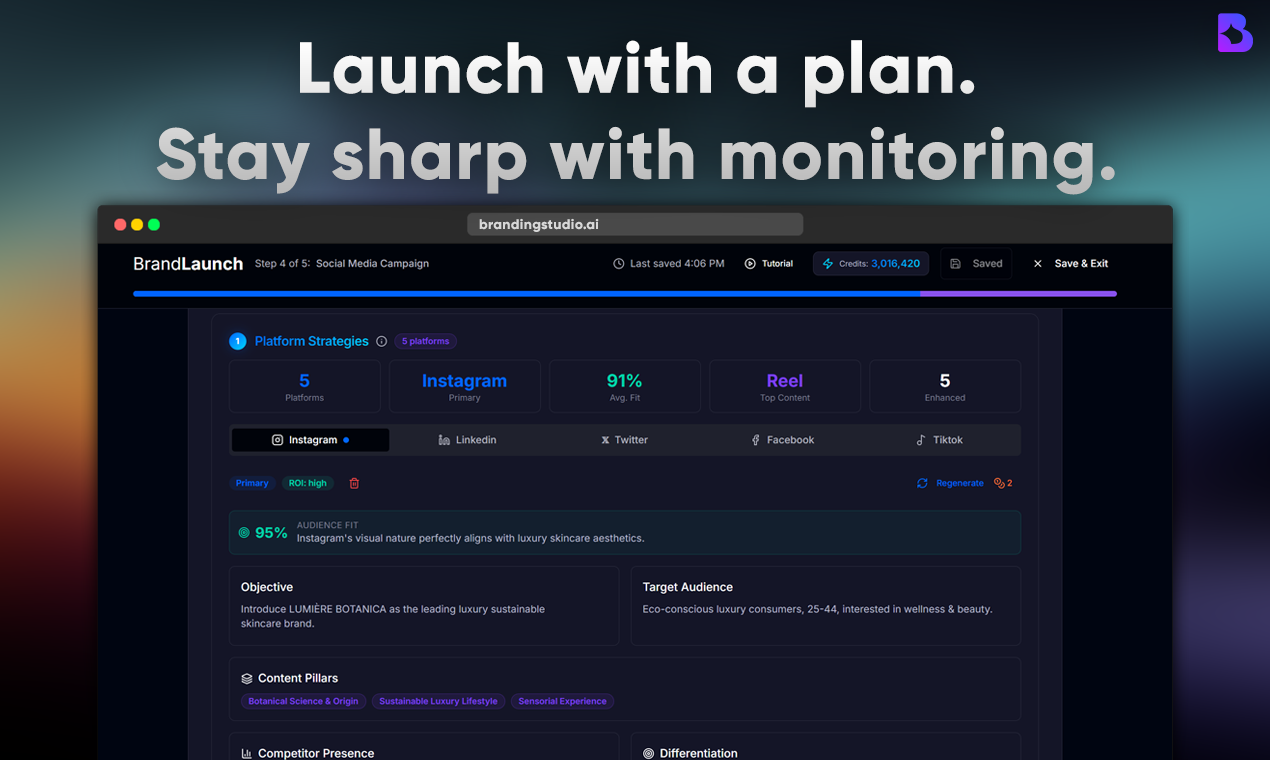This screenshot has width=1270, height=760.
Task: Click the Sensorial Experience pillar tag
Action: [562, 701]
